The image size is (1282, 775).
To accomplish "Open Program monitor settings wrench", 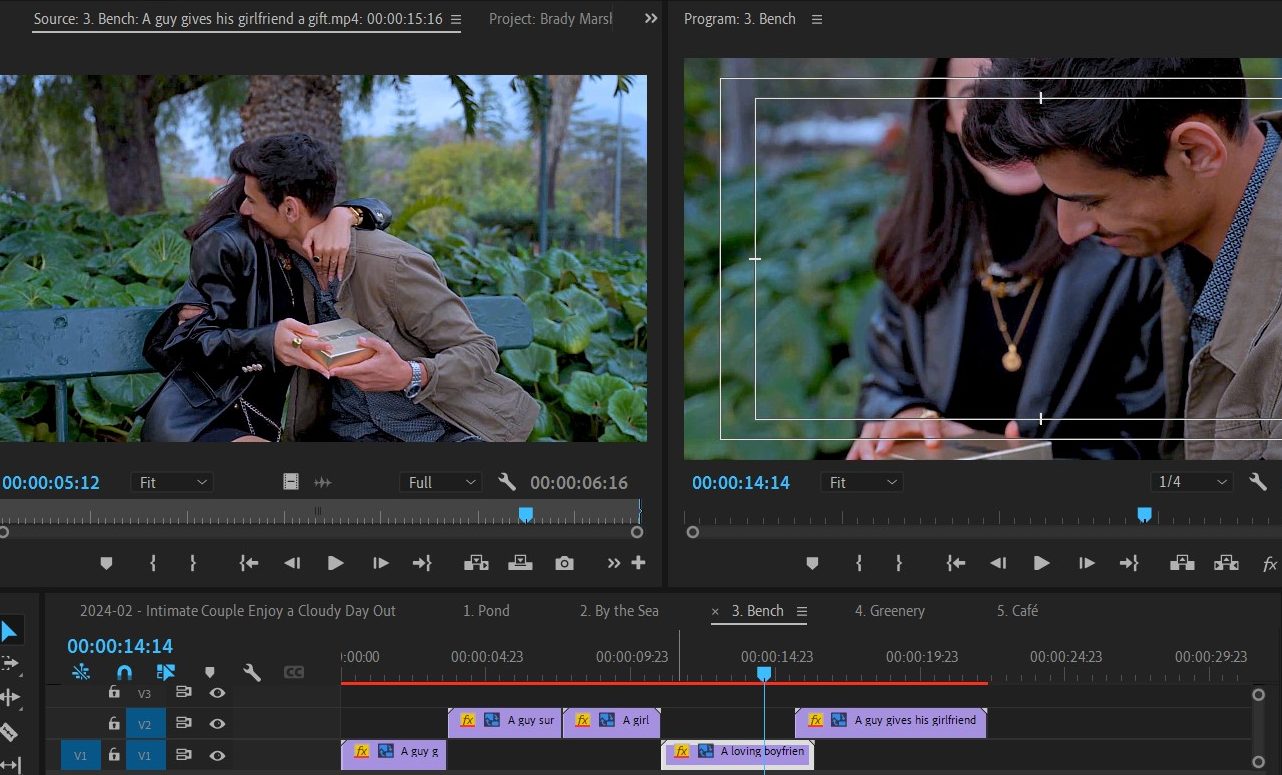I will click(x=1258, y=482).
